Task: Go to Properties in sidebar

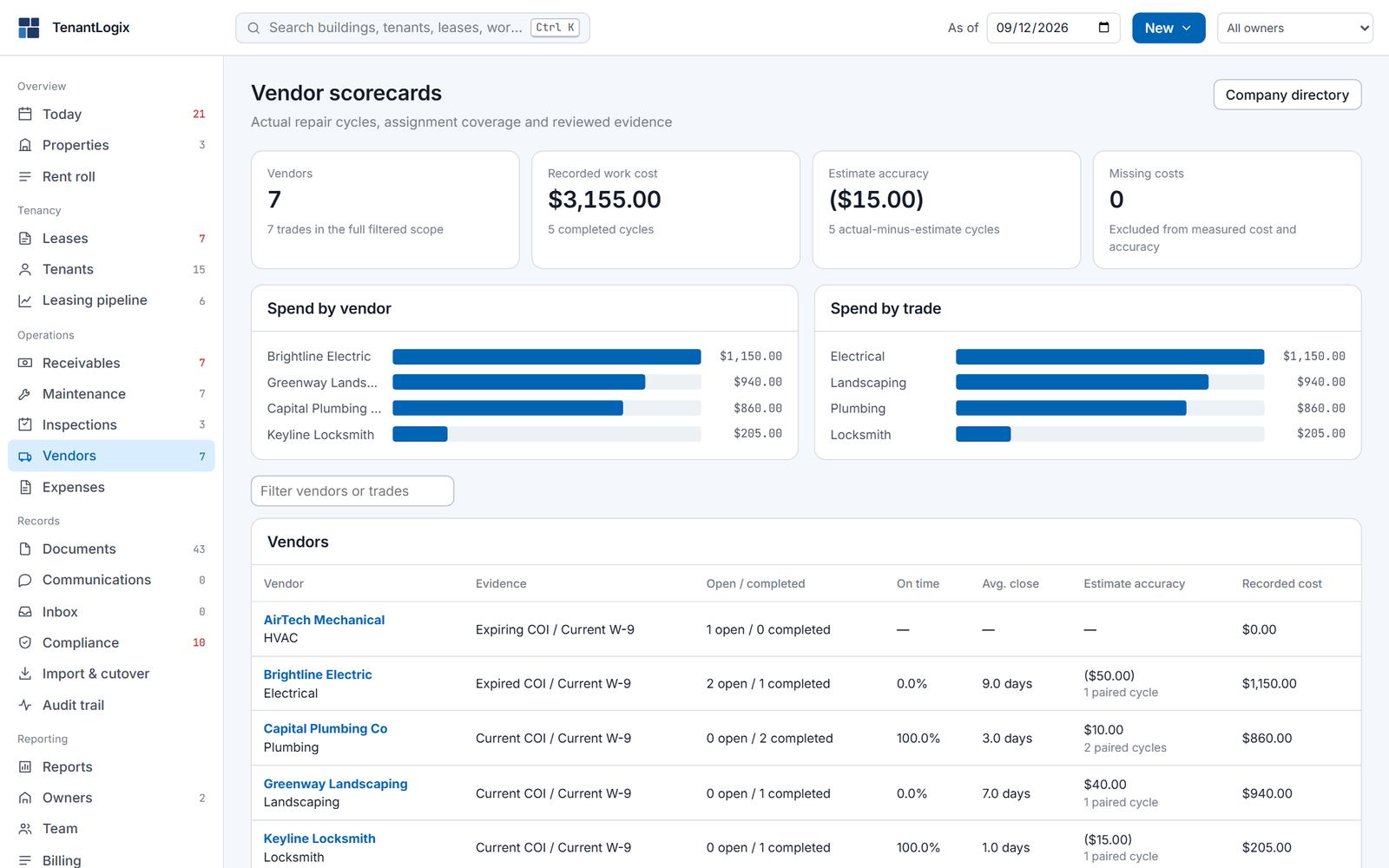Action: pyautogui.click(x=111, y=145)
